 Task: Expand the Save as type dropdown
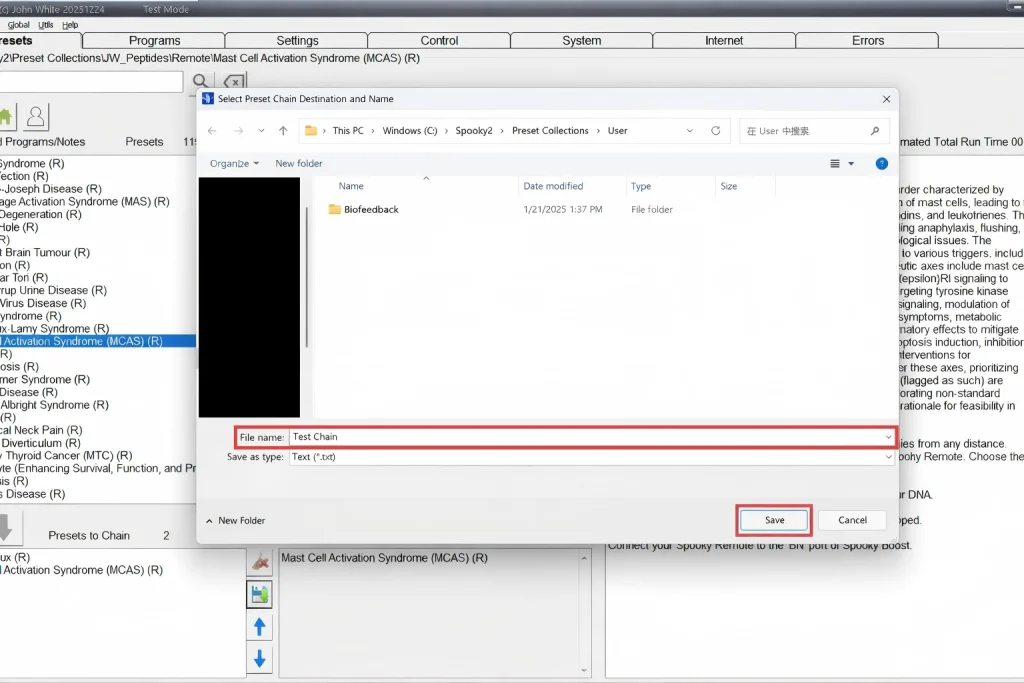point(888,457)
